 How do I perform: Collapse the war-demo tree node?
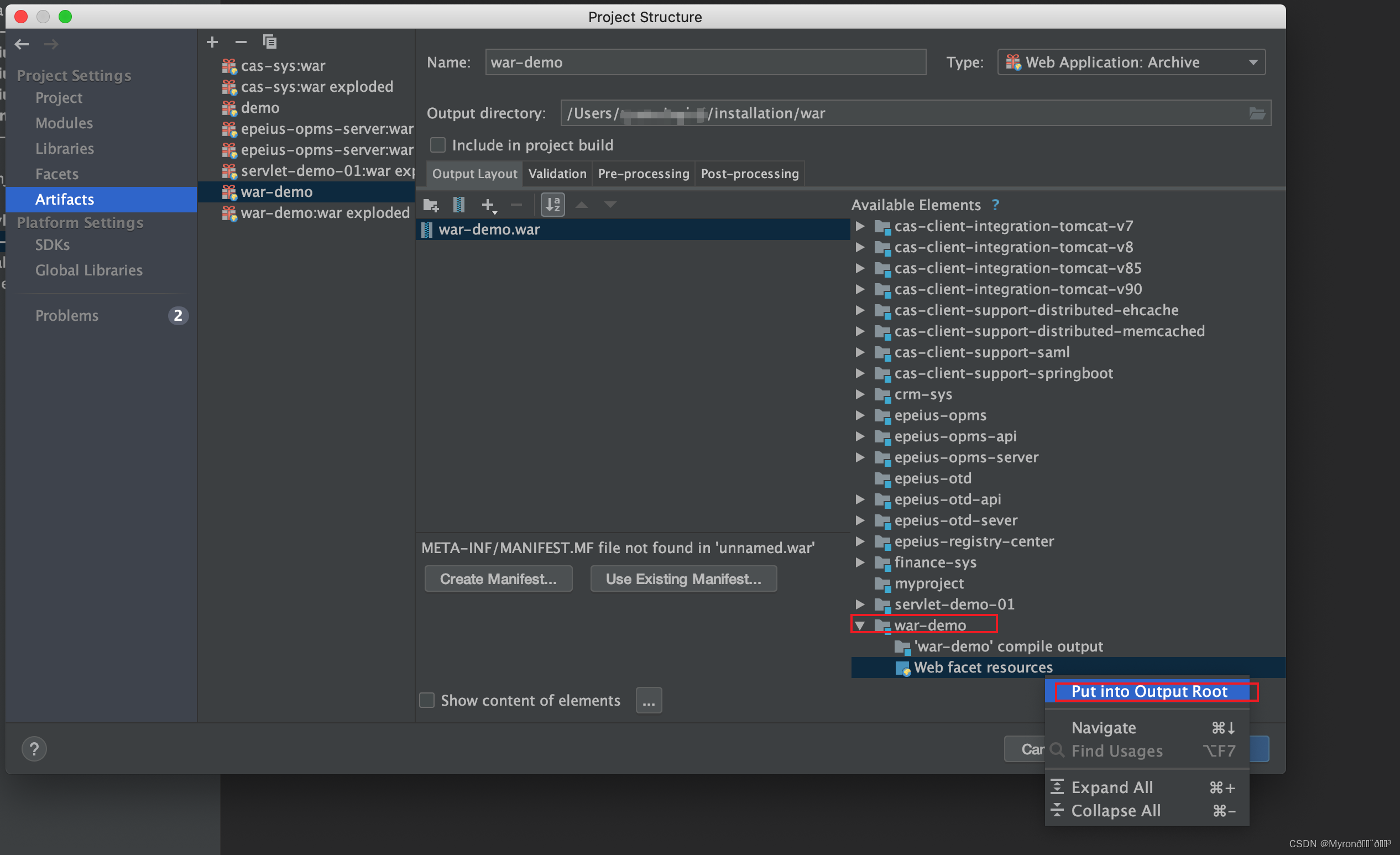(x=860, y=625)
